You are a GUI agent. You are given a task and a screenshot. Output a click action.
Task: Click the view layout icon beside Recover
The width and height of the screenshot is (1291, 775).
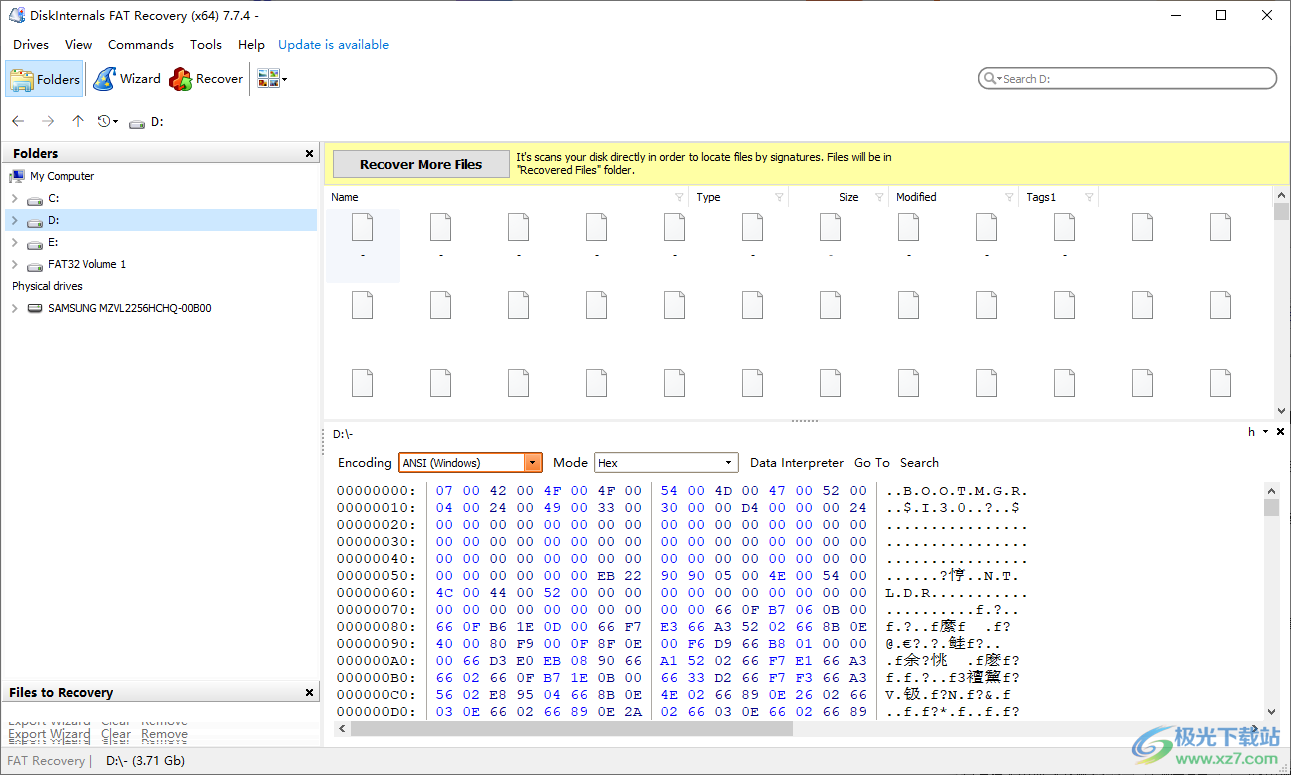pyautogui.click(x=268, y=78)
